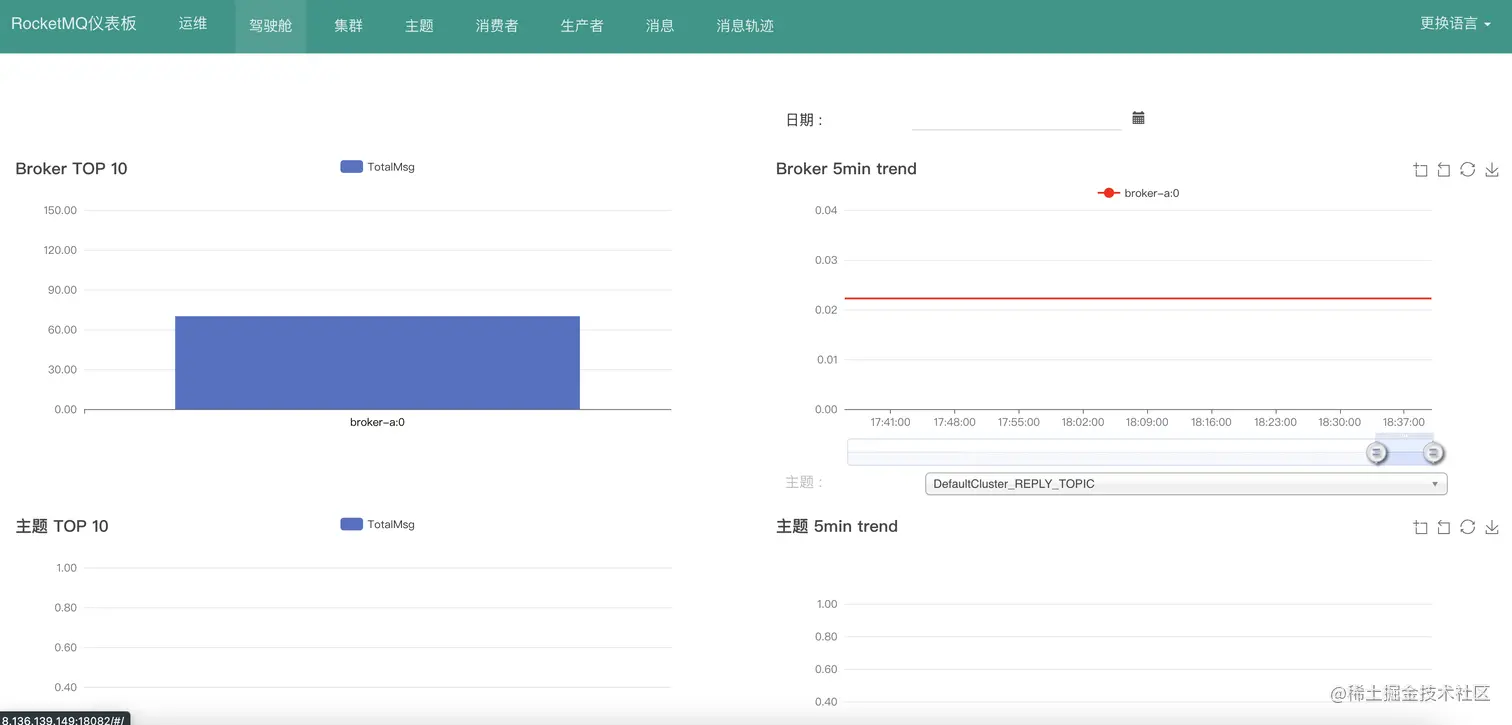Click left handle of trend zoom slider
The width and height of the screenshot is (1512, 725).
(x=1377, y=453)
